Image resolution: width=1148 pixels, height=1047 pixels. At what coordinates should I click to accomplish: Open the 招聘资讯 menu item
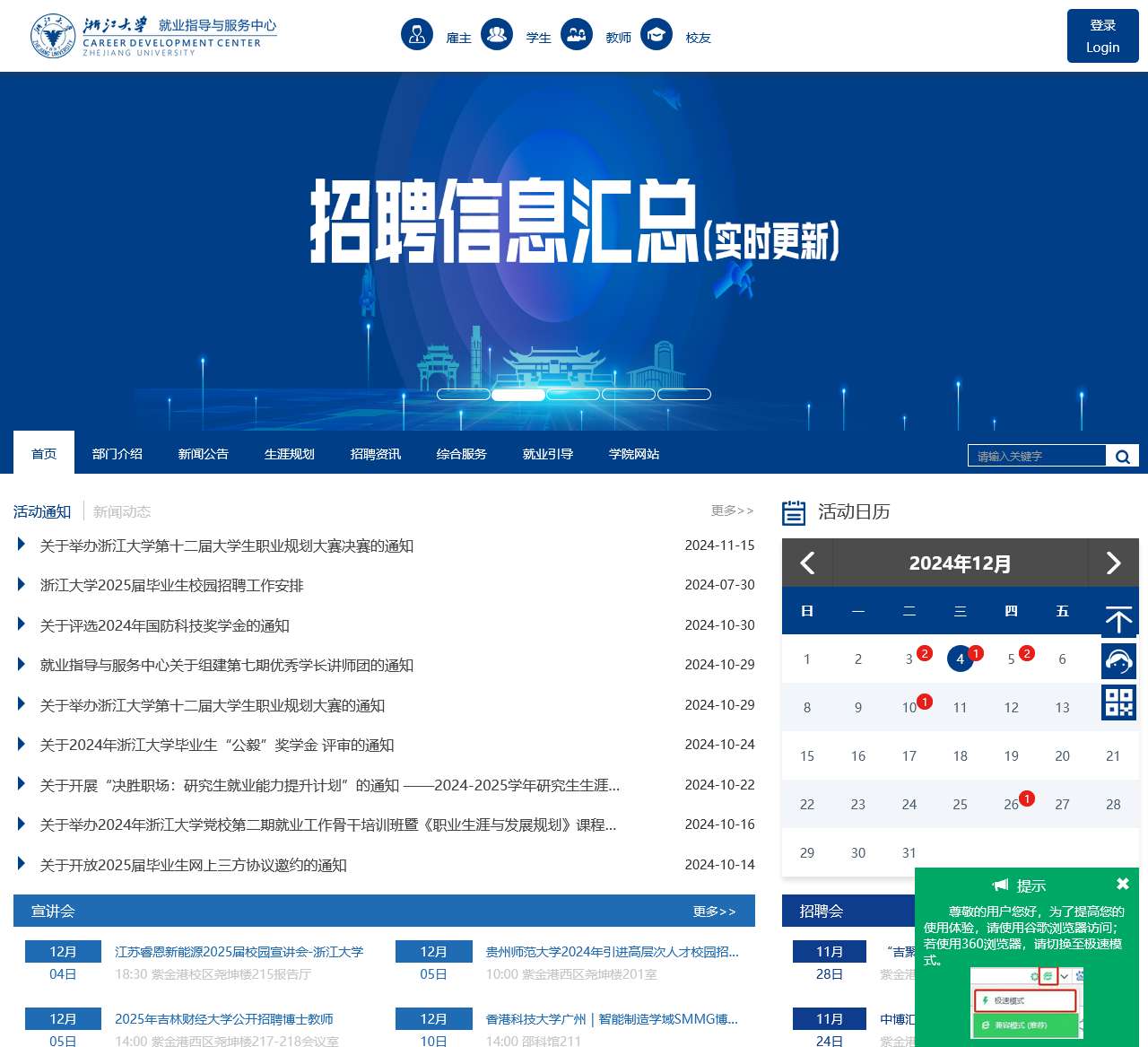point(374,454)
